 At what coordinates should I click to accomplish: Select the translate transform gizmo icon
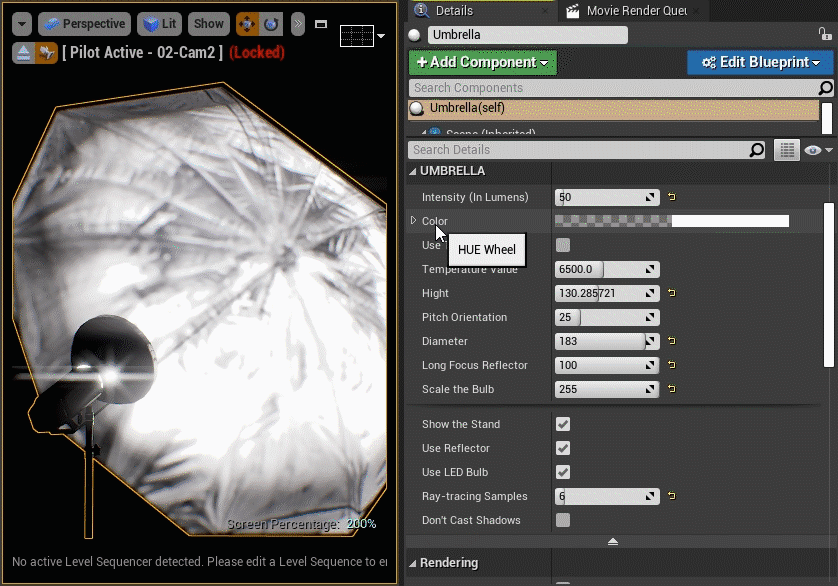[246, 24]
